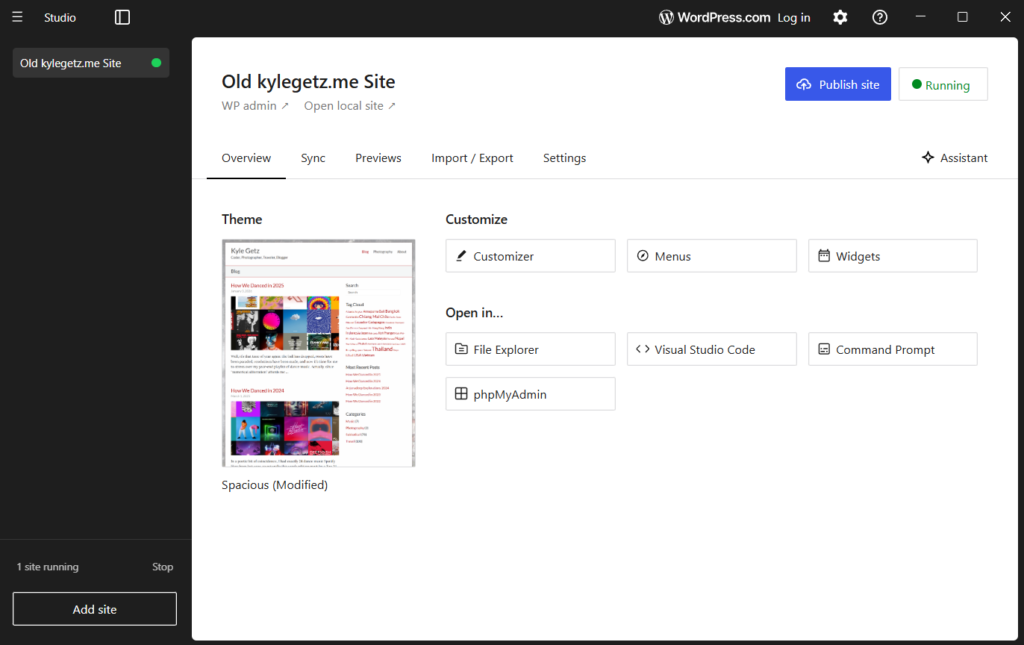Open site in Command Prompt
The width and height of the screenshot is (1024, 645).
coord(893,349)
